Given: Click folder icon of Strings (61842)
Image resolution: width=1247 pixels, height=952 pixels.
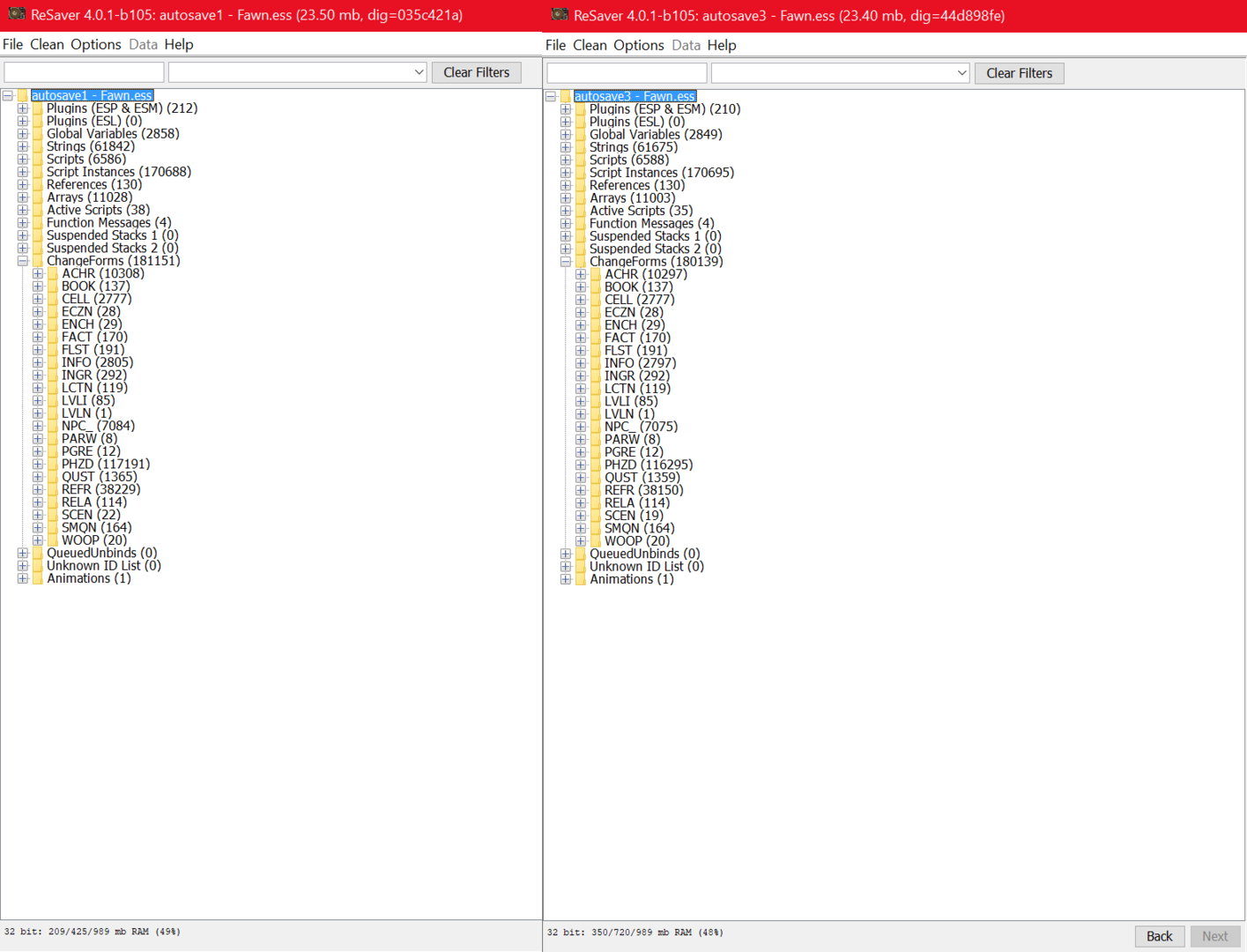Looking at the screenshot, I should point(38,146).
